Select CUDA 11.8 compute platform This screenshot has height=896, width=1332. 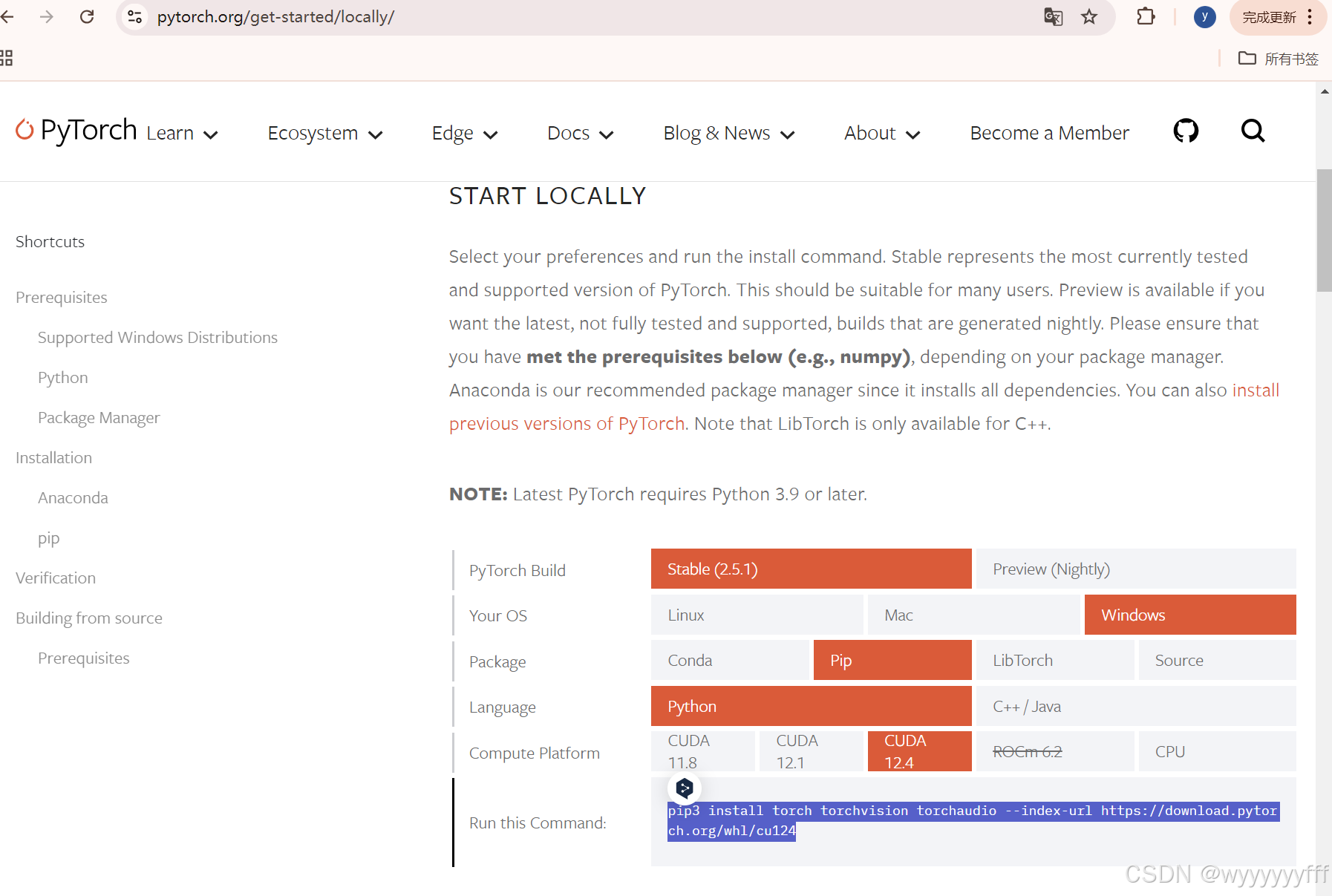[702, 751]
